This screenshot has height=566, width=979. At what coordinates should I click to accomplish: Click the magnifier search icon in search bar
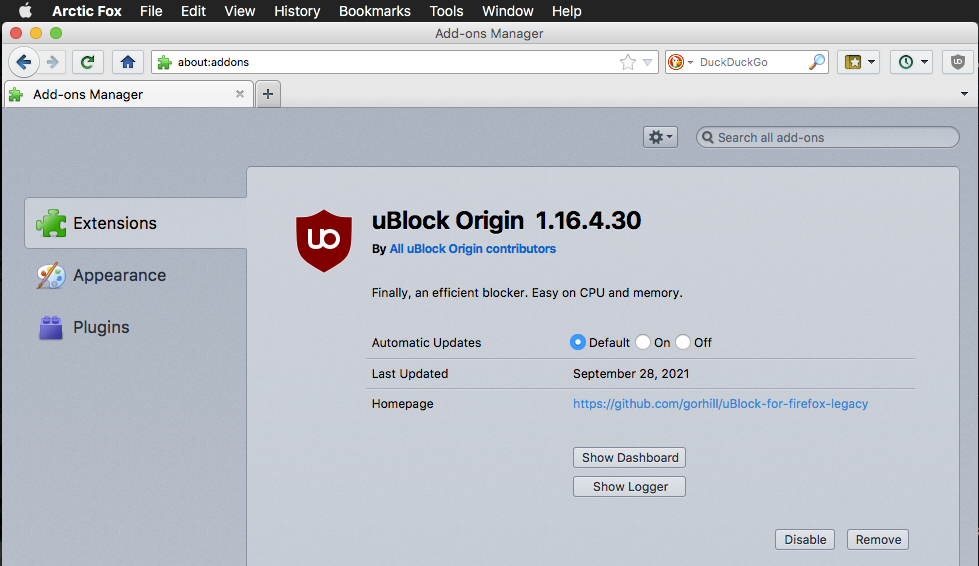816,62
